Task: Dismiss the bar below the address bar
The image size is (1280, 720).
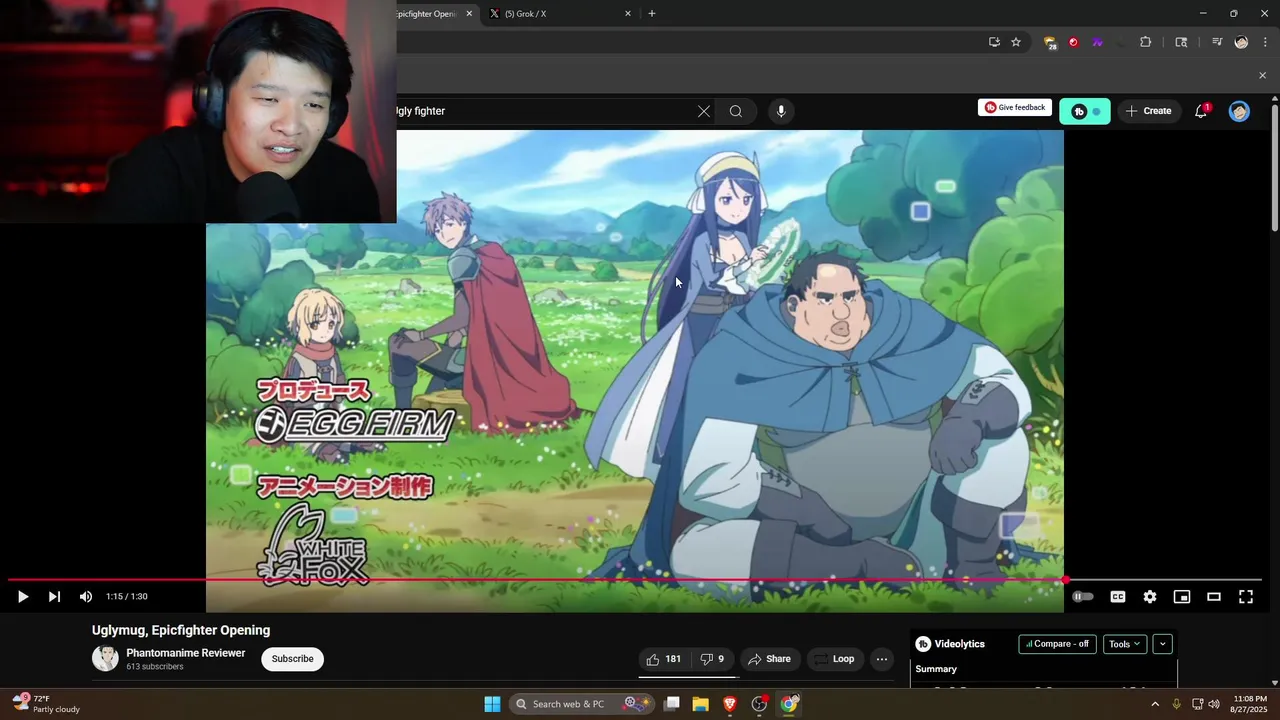Action: coord(1262,75)
